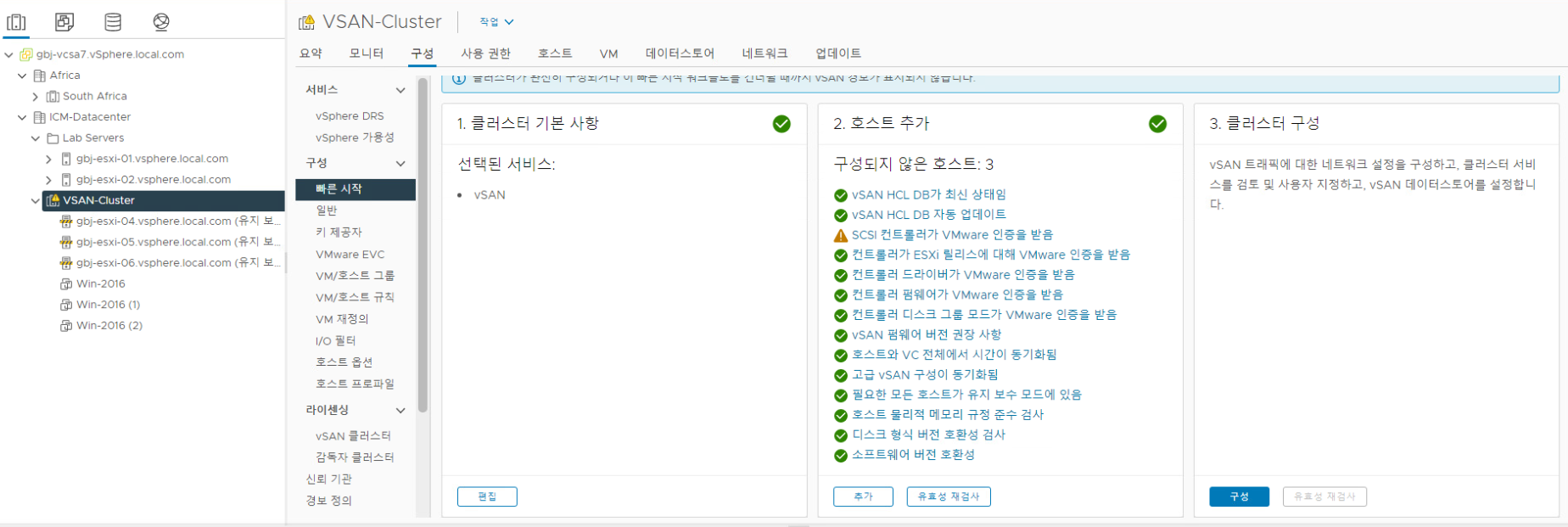Click the gbj-esxi-01 host icon
The image size is (1568, 527).
(66, 159)
